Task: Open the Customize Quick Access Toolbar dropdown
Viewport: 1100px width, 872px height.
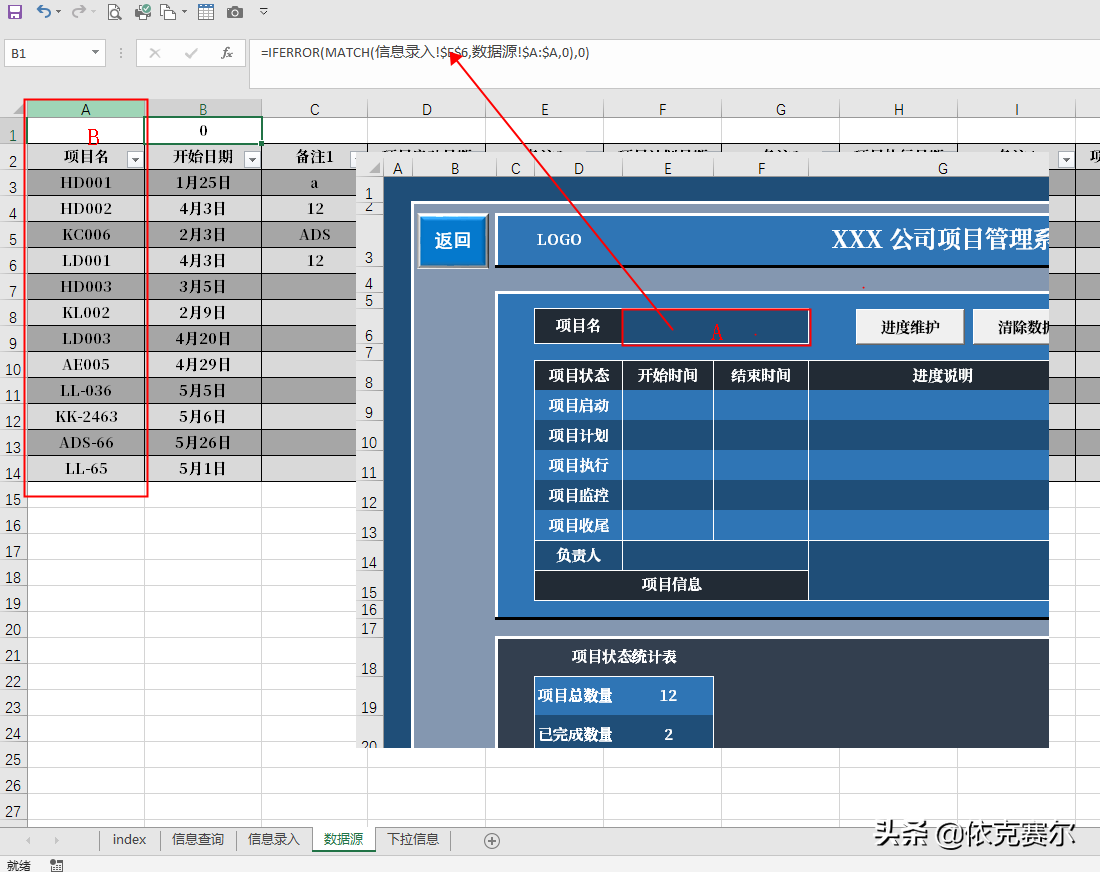Action: point(264,11)
